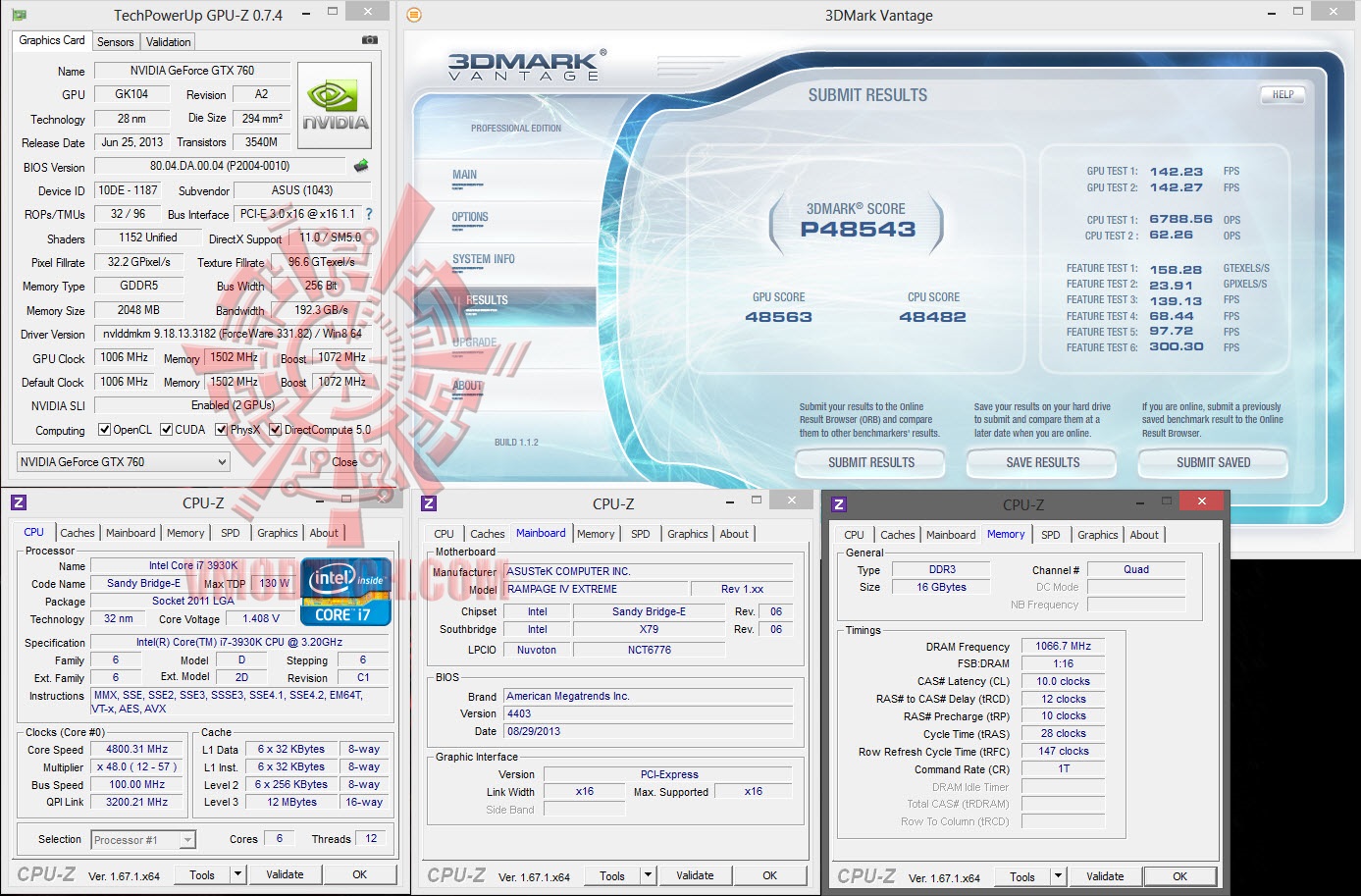Open MAIN in the 3DMark Vantage menu

click(x=465, y=175)
